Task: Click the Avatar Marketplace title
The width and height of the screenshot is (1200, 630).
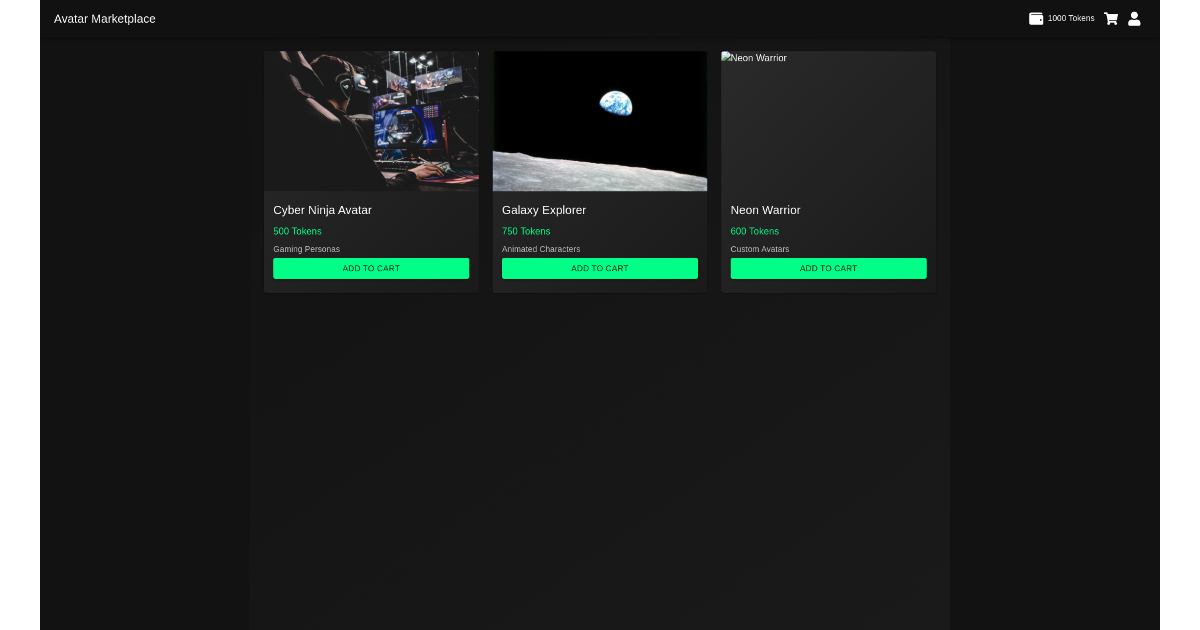Action: click(105, 19)
